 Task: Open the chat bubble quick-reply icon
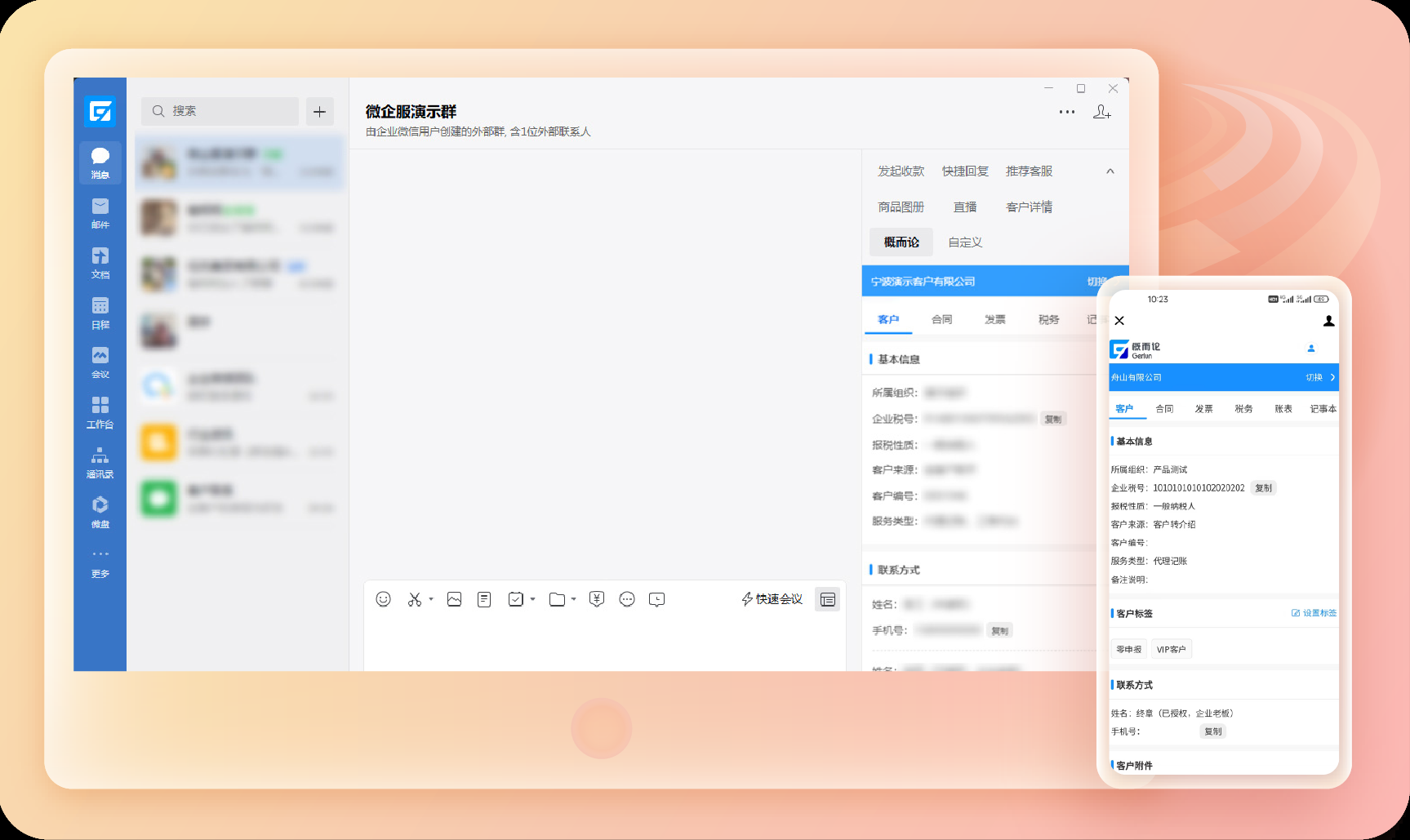627,599
